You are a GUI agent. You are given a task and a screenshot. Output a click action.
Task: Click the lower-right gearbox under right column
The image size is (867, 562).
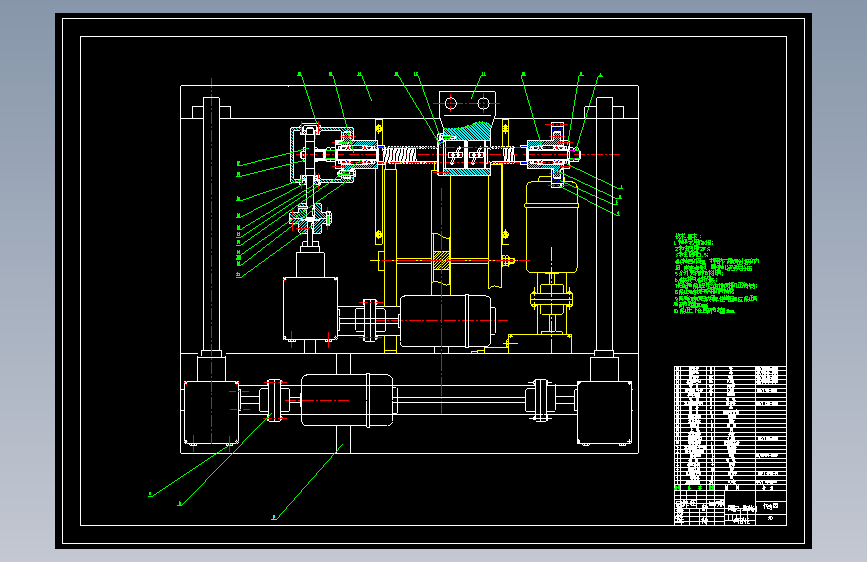604,413
